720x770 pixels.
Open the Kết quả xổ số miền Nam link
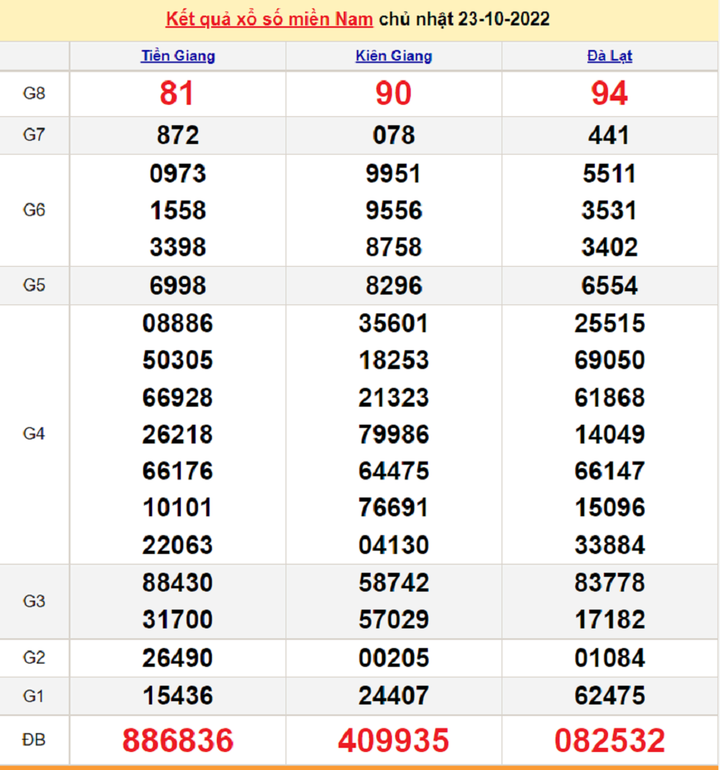(x=269, y=20)
